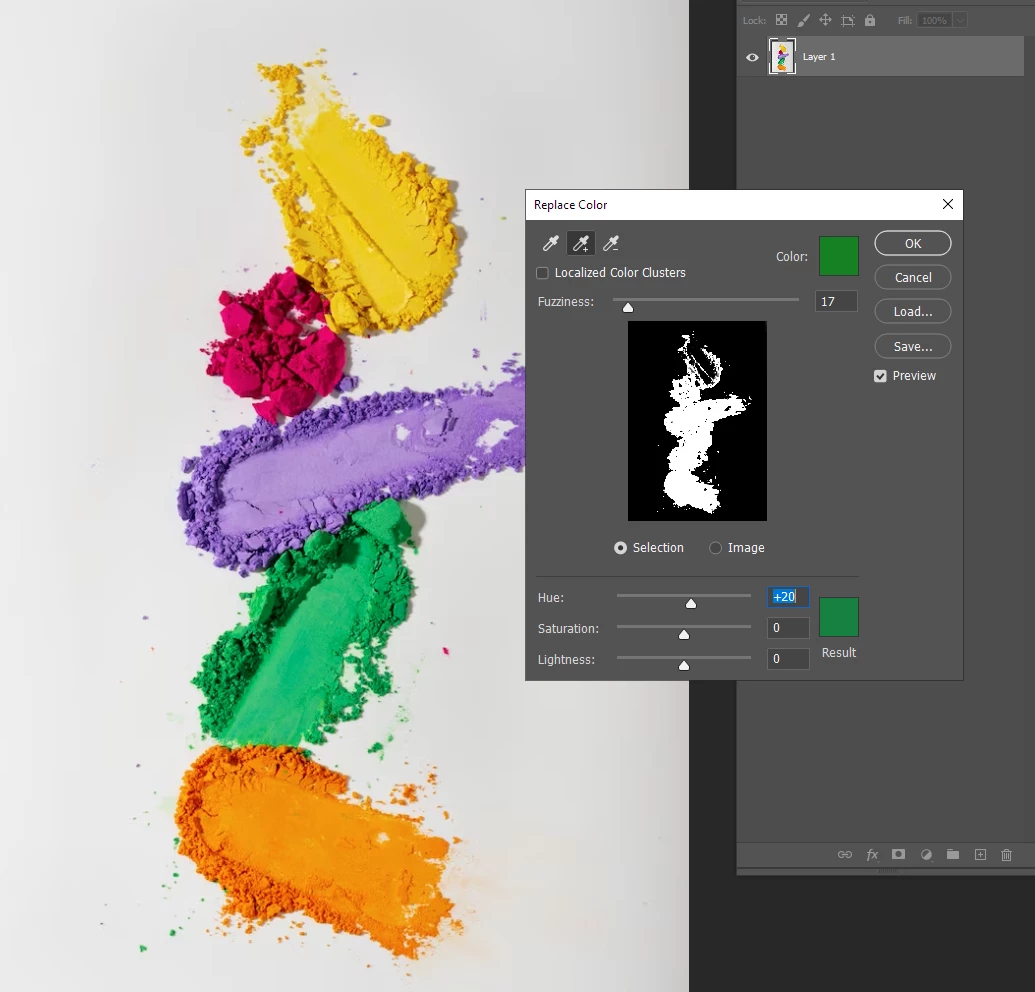Click Lock transparent pixels icon
This screenshot has height=992, width=1035.
(x=782, y=20)
